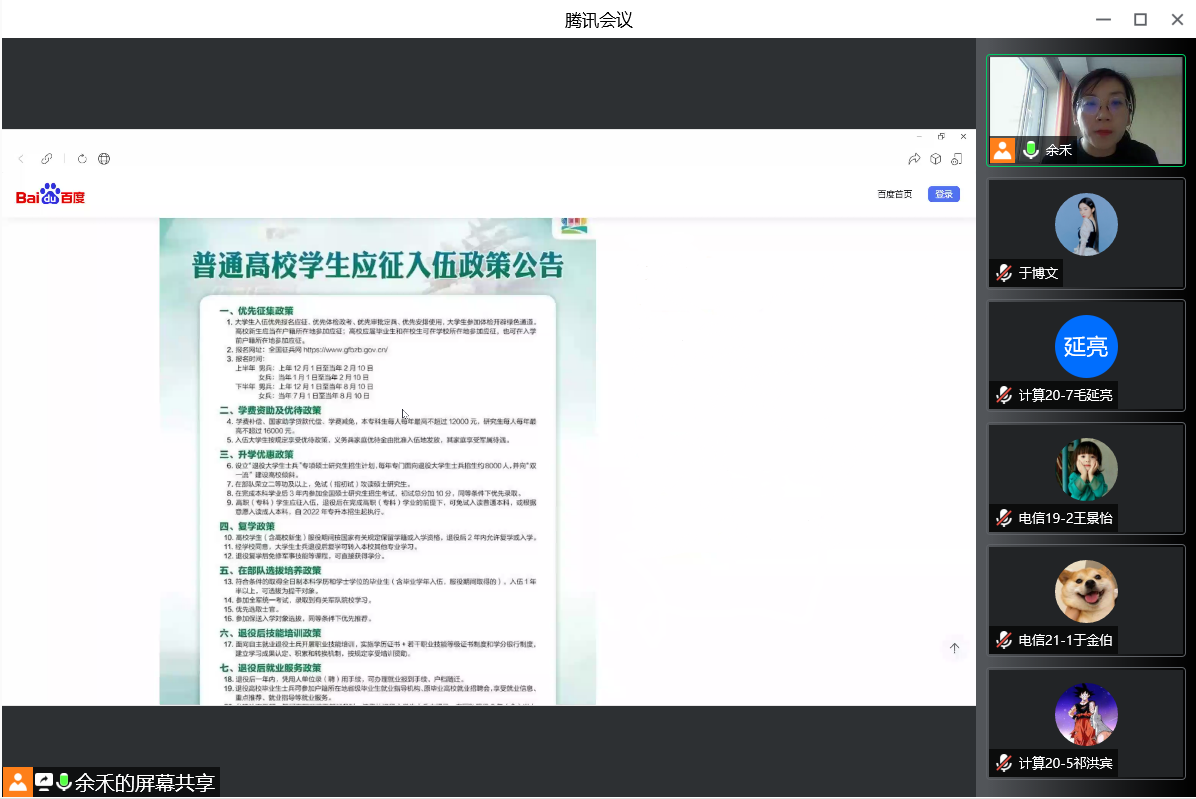Viewport: 1196px width, 799px height.
Task: Click the share arrow icon in browser
Action: [x=914, y=159]
